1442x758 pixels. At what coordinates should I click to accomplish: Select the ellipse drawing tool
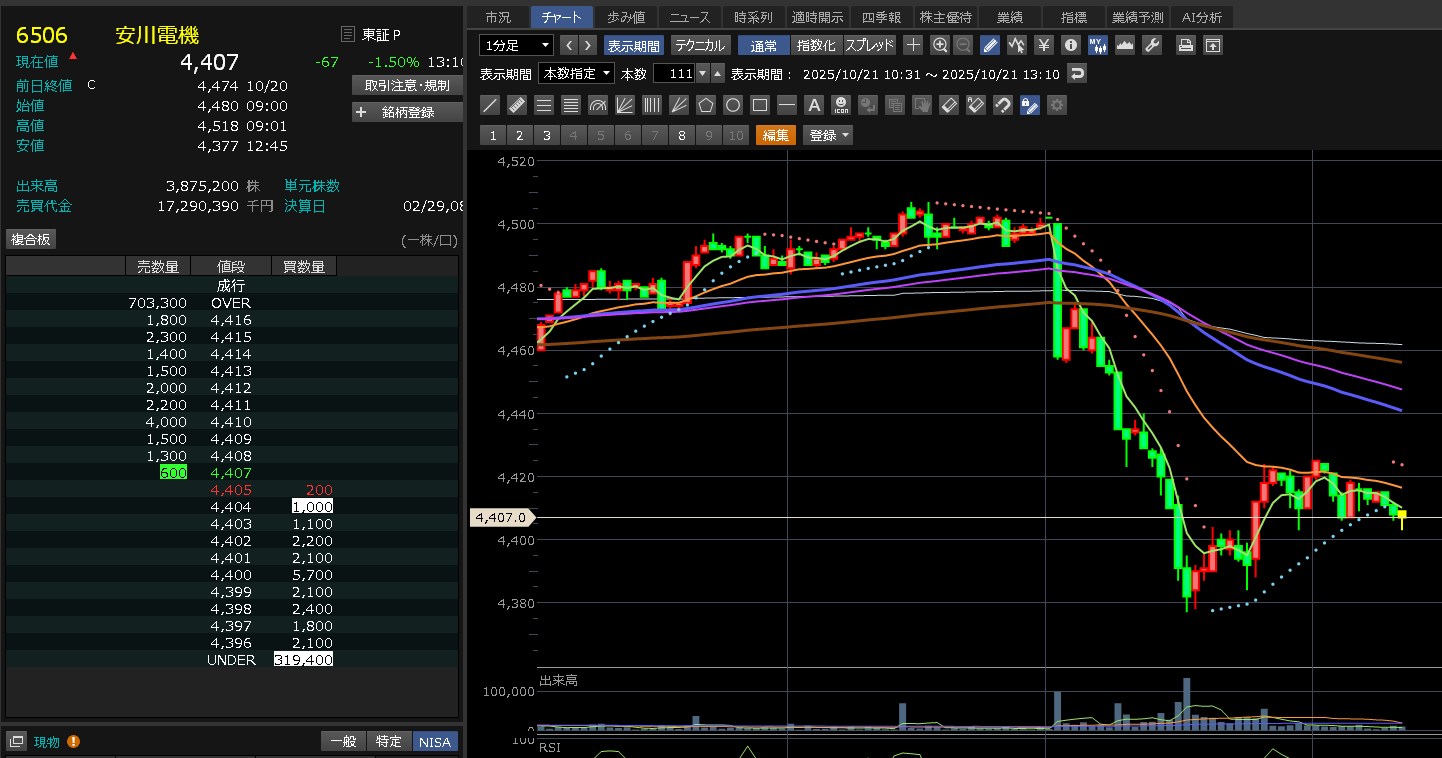click(x=733, y=105)
